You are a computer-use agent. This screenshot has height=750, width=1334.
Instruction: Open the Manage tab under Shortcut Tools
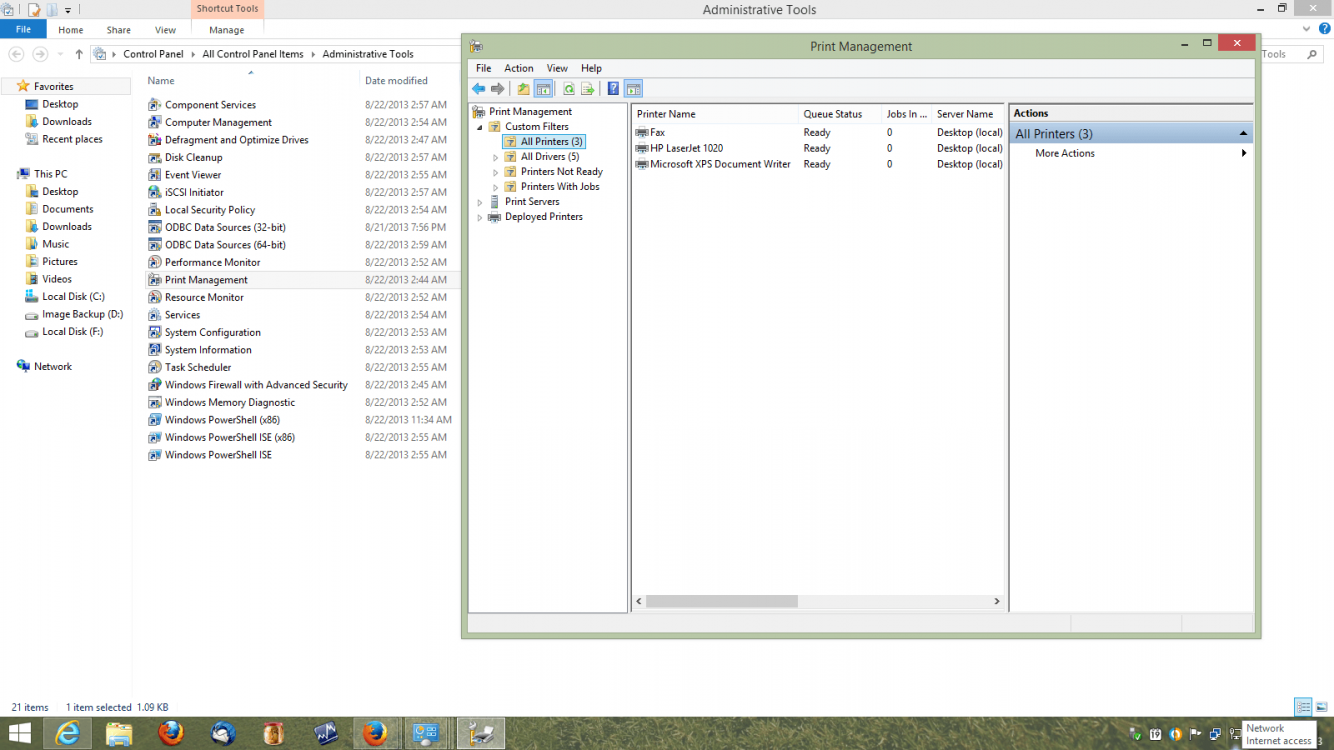[227, 30]
